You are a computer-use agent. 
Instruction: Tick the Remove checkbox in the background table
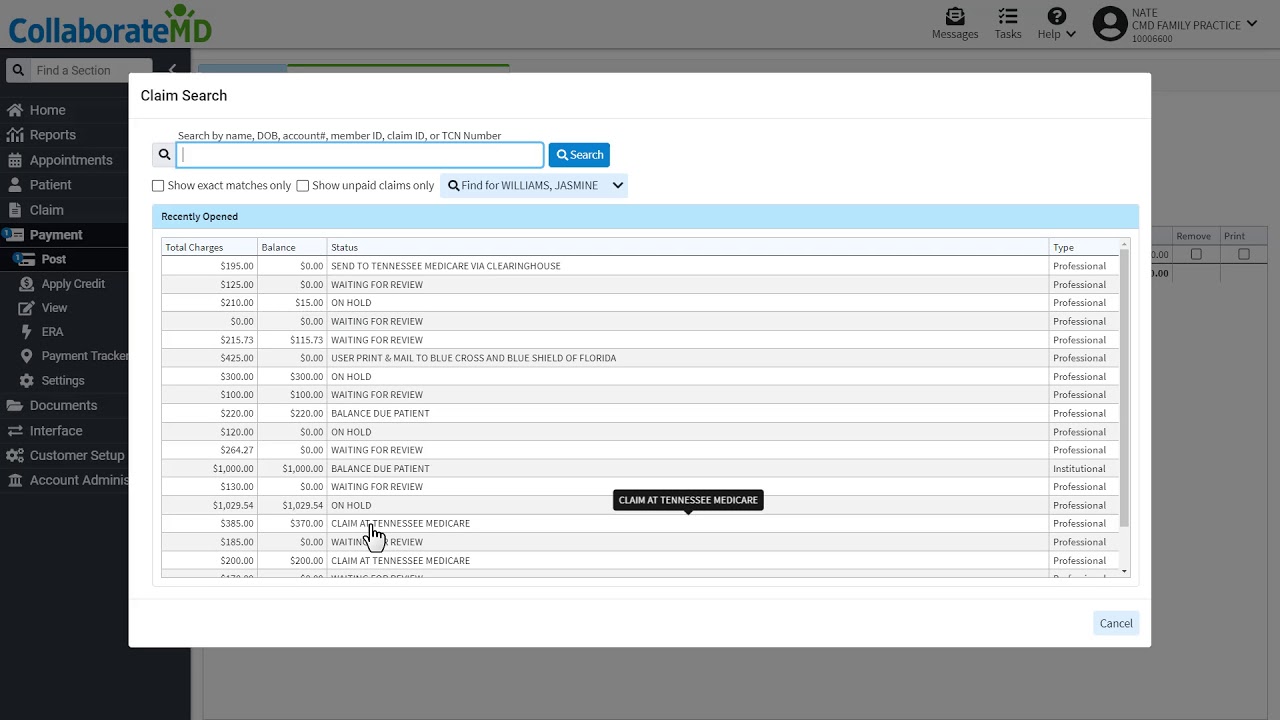coord(1196,254)
